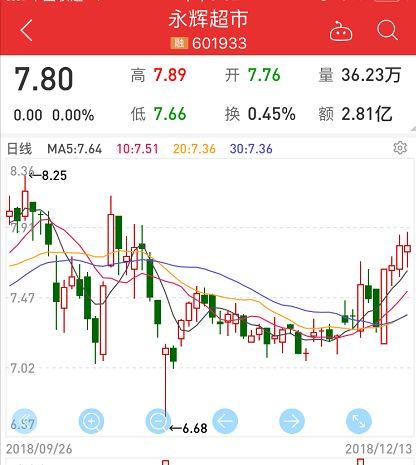Viewport: 416px width, 465px height.
Task: Tap the 8.25 high marker on chart
Action: coord(48,175)
